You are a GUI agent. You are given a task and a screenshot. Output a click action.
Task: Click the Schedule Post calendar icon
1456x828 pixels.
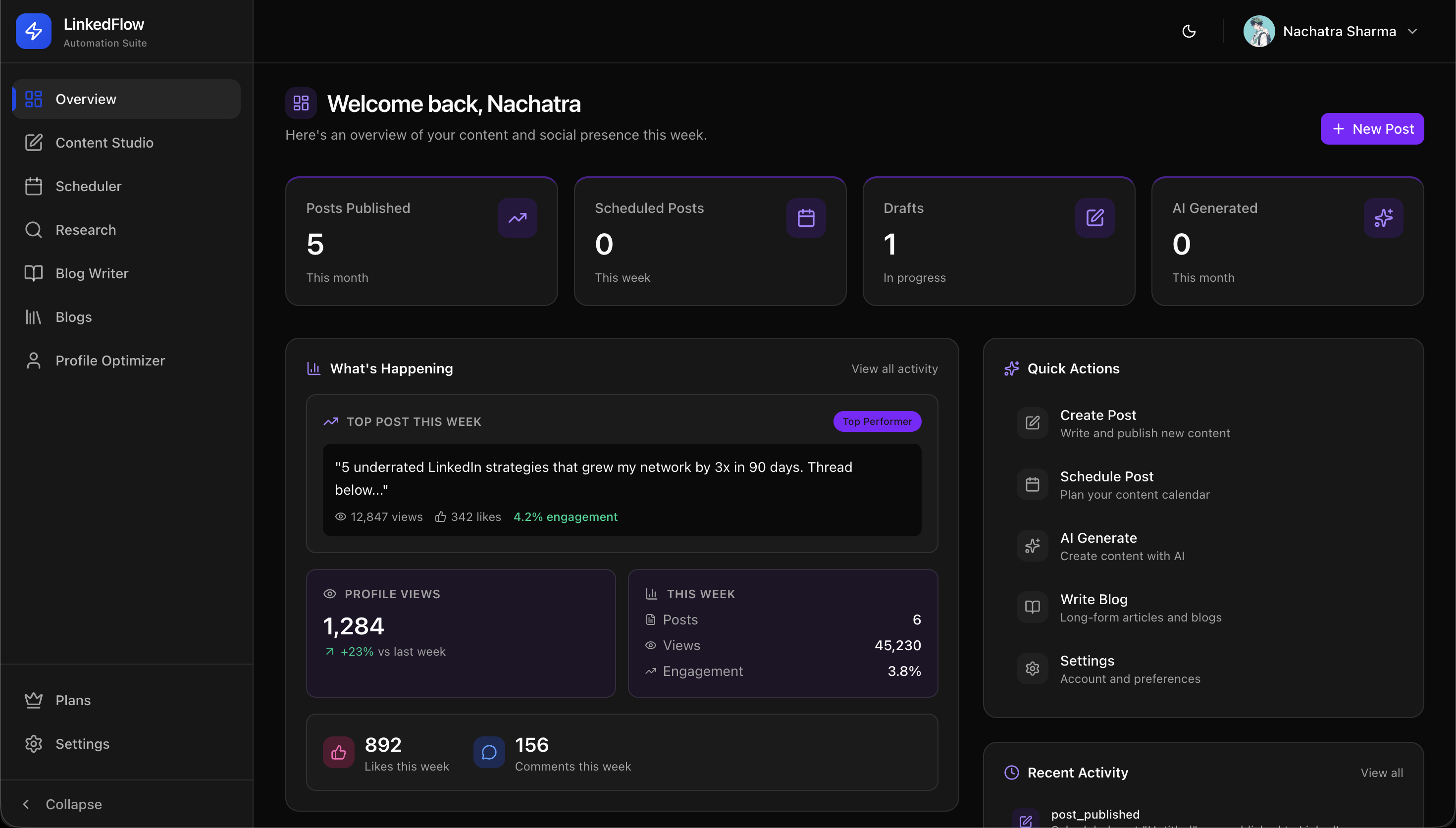1032,484
